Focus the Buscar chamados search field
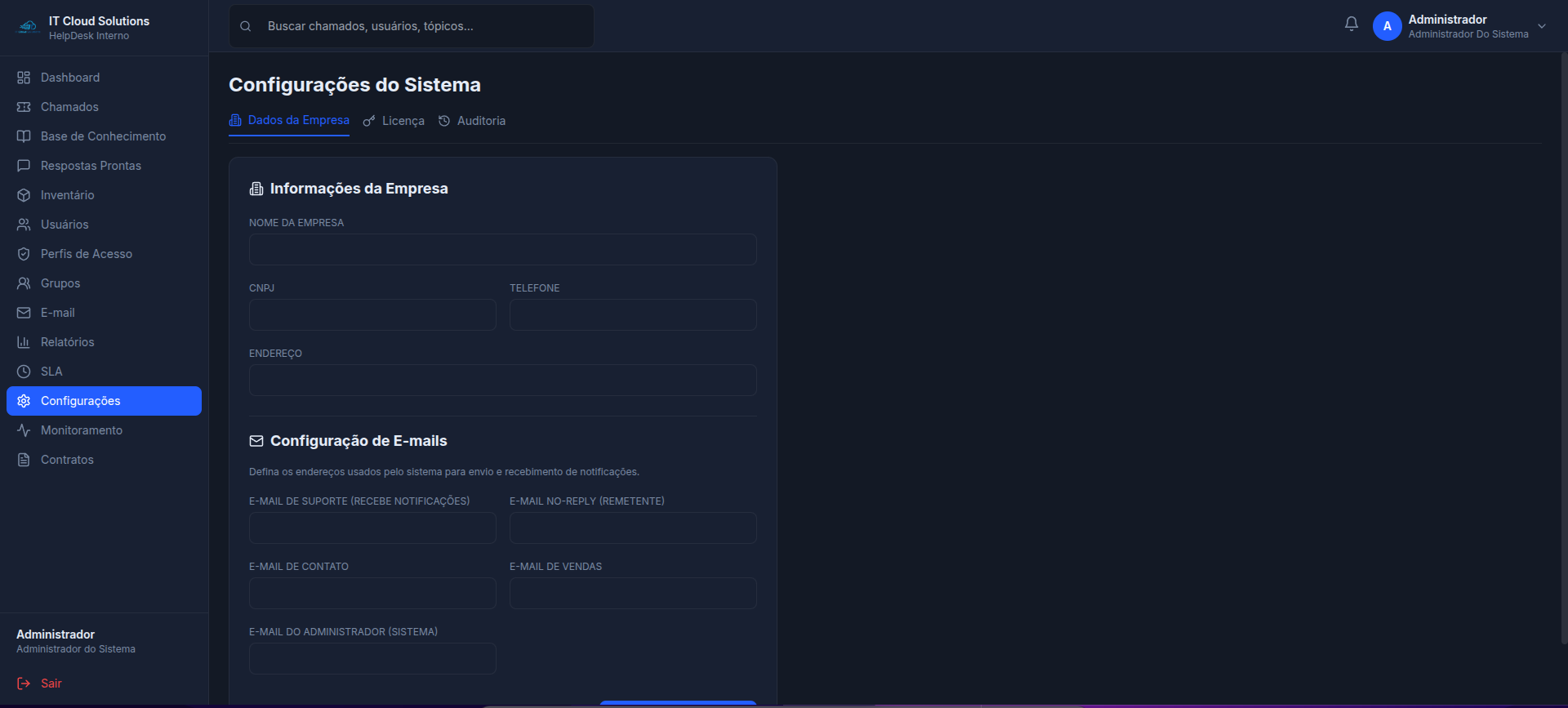Screen dimensions: 1568x708 point(412,26)
